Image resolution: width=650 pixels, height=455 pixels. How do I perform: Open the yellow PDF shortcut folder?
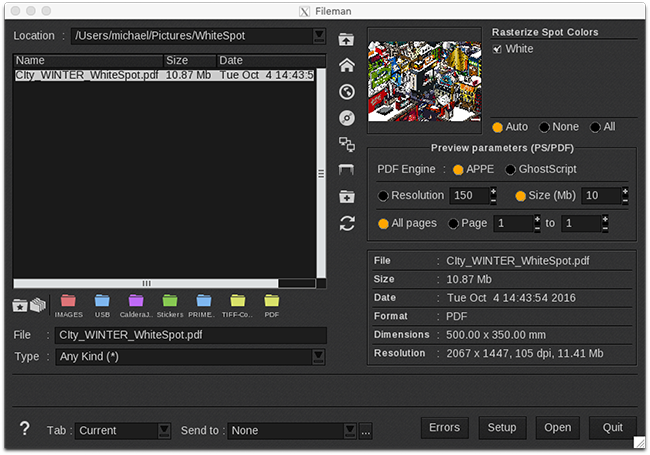click(x=271, y=301)
